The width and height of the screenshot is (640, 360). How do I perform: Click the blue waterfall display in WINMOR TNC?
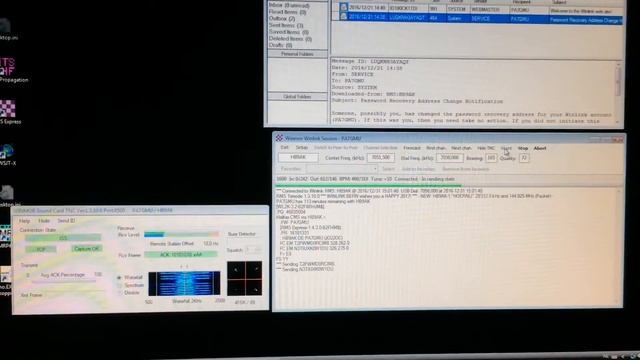184,283
